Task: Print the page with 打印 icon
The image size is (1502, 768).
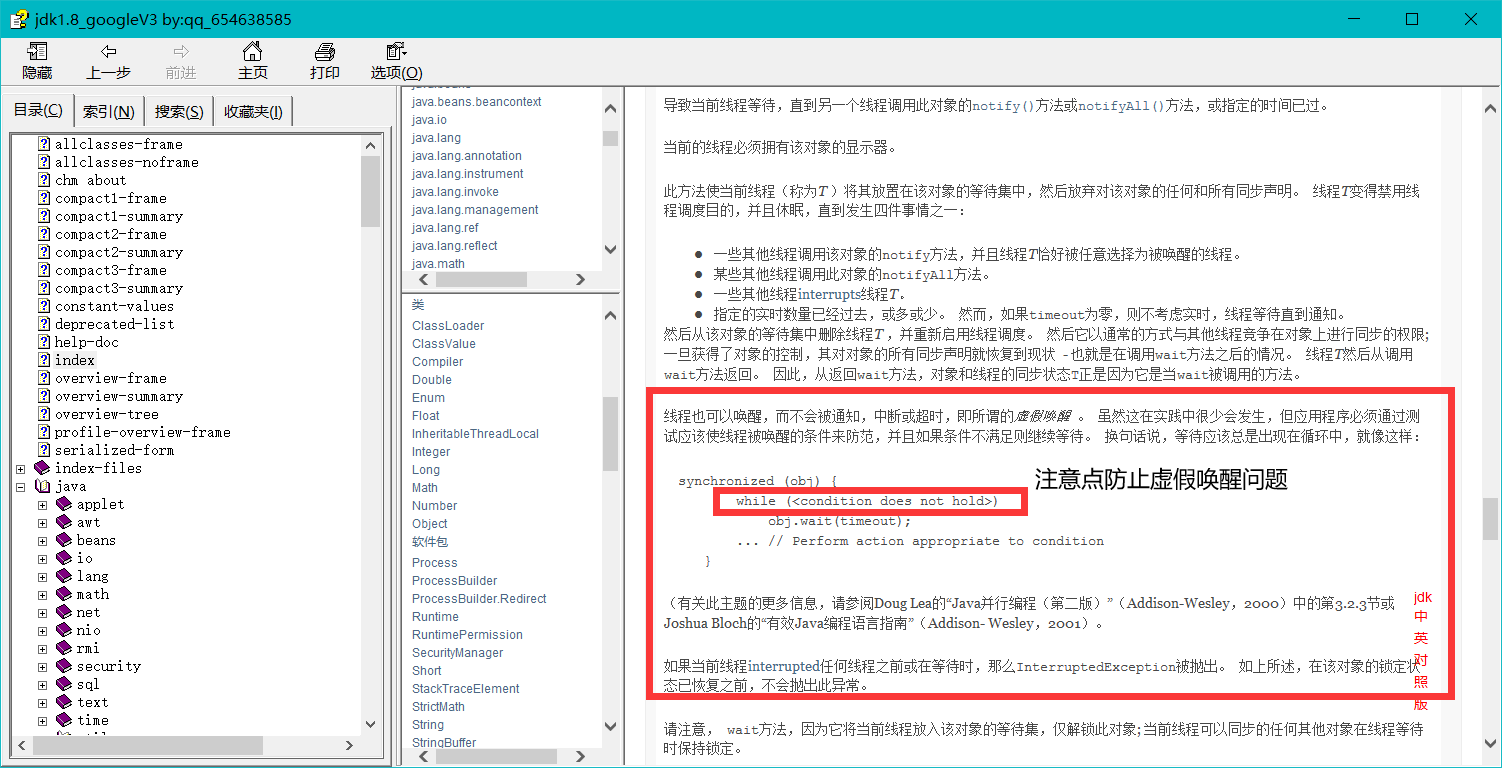Action: [x=325, y=52]
